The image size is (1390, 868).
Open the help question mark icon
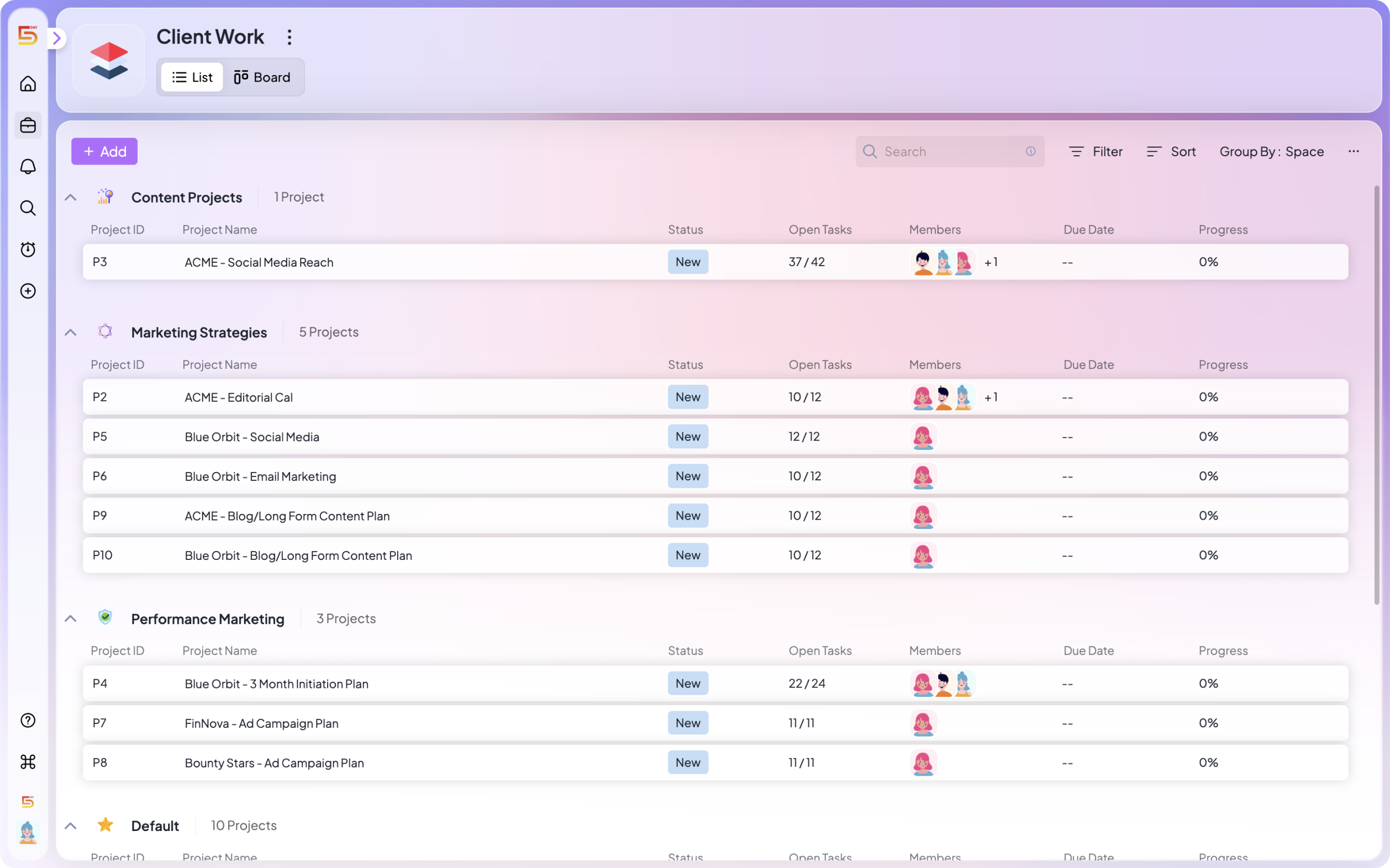tap(28, 720)
